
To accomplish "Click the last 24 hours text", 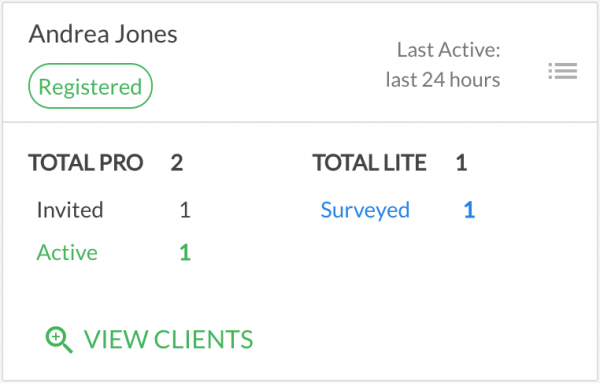I will click(x=443, y=80).
